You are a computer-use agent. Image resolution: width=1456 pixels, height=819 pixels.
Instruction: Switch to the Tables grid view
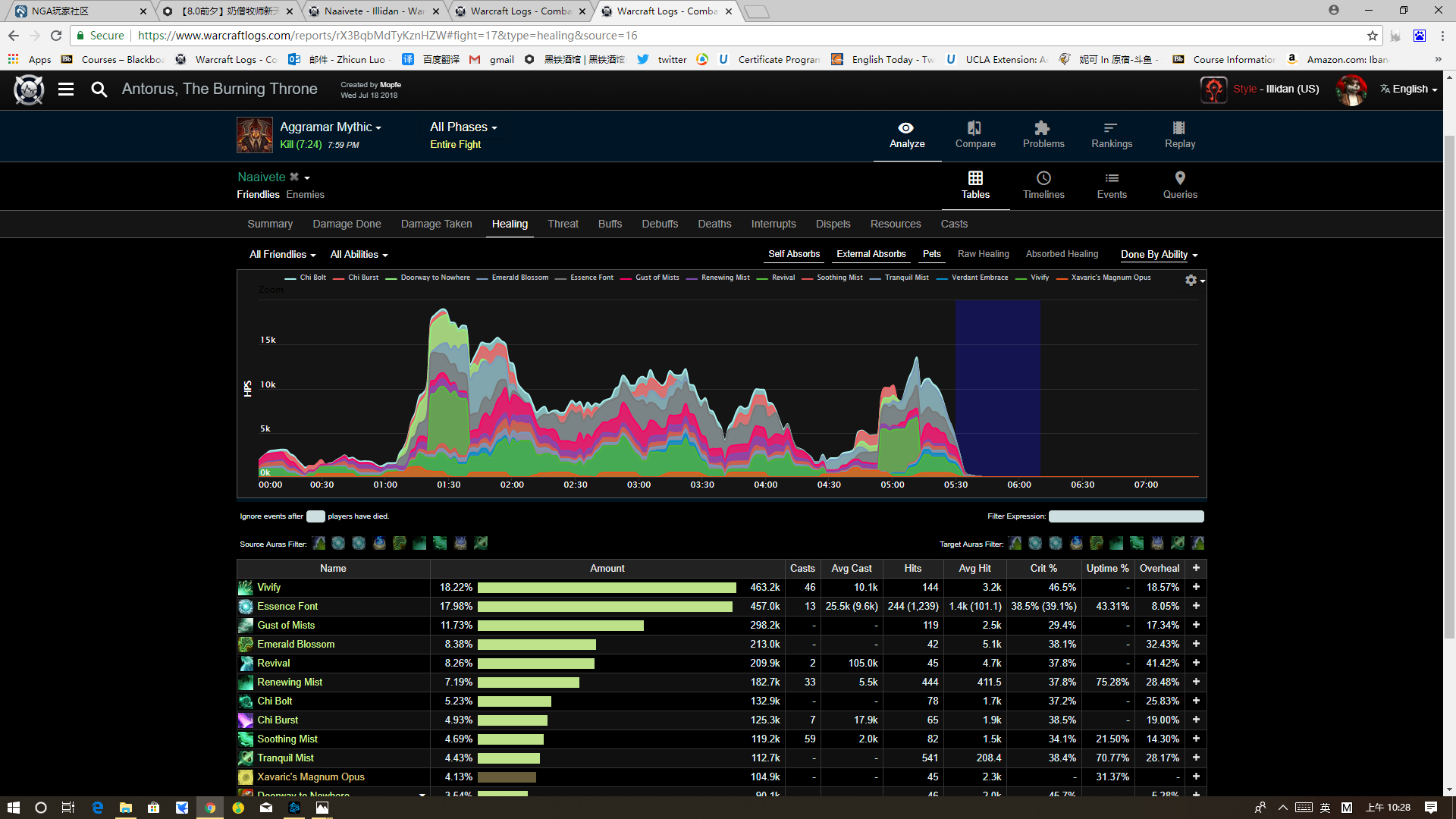coord(975,186)
